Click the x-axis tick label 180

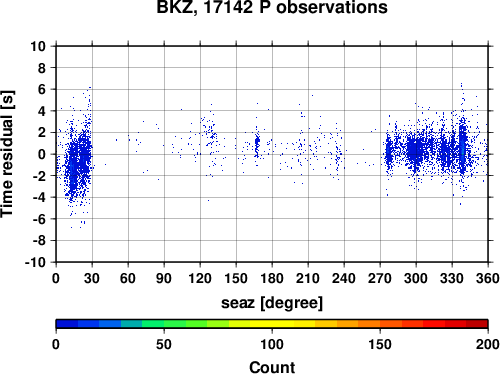(x=272, y=278)
